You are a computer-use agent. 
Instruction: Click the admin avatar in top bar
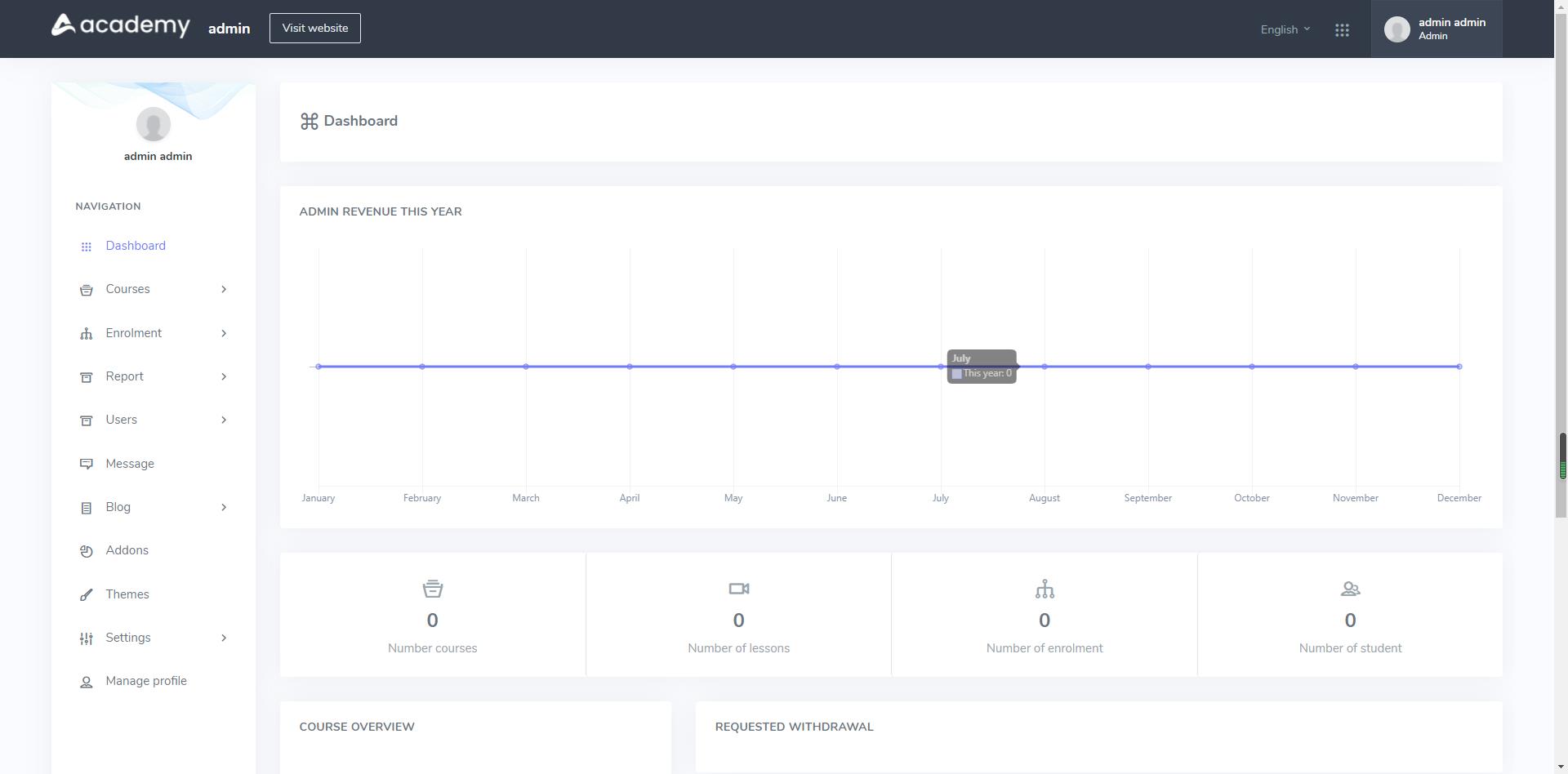click(x=1396, y=29)
